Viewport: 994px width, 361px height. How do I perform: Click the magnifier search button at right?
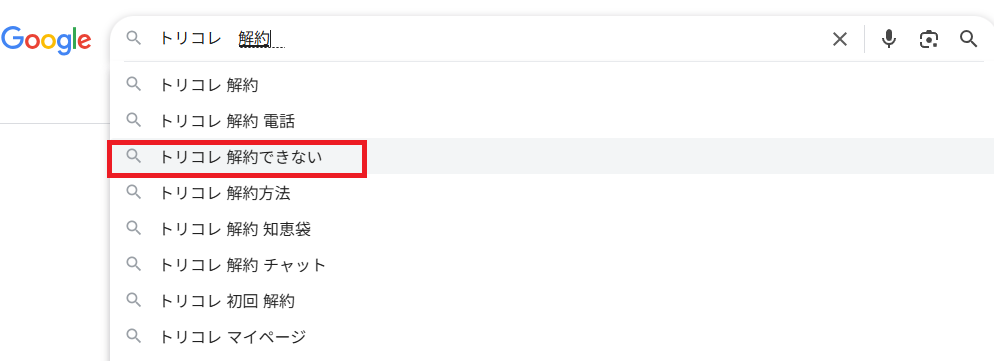pyautogui.click(x=968, y=39)
